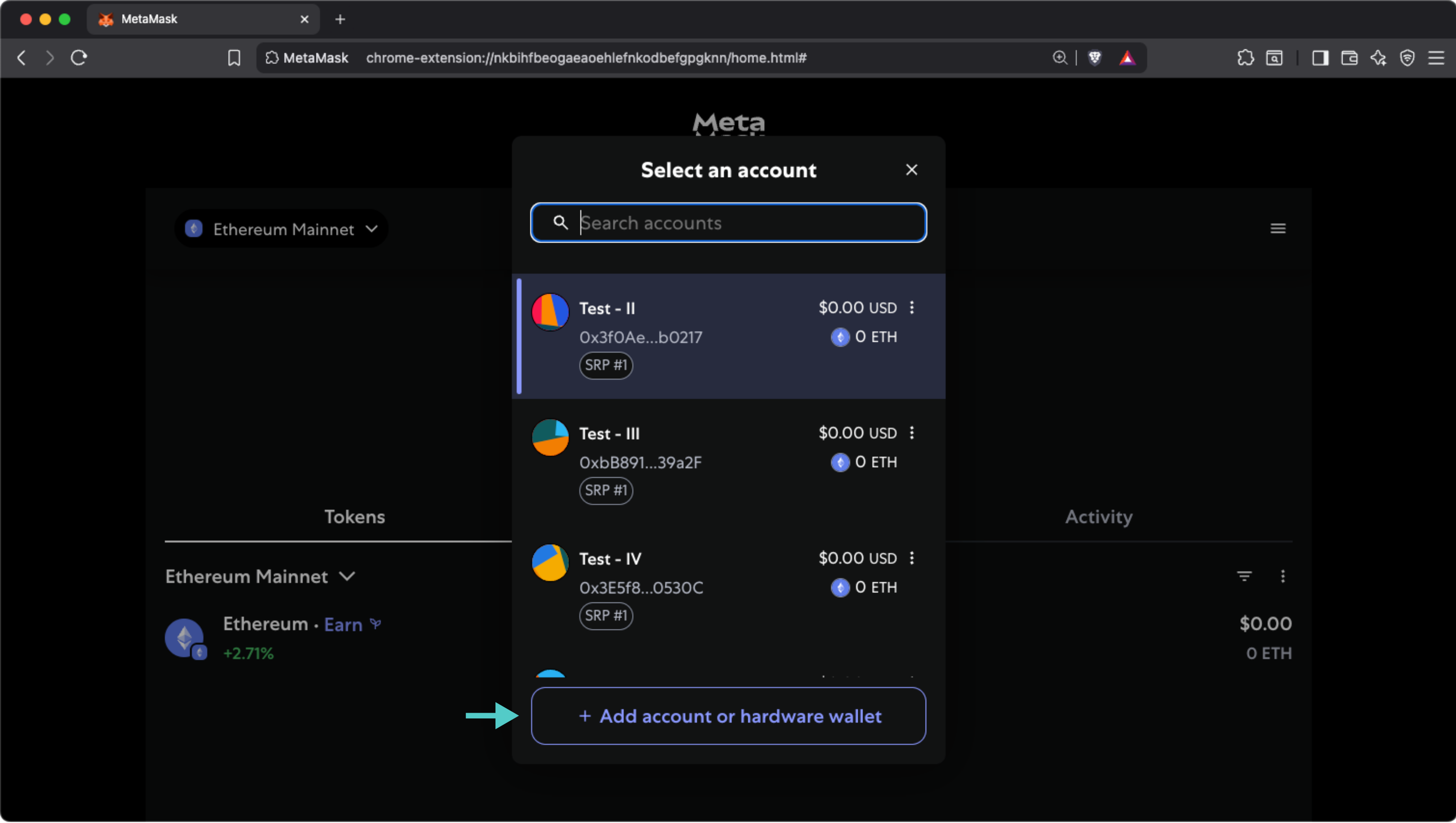Image resolution: width=1456 pixels, height=823 pixels.
Task: Click the Earn link next to Ethereum
Action: pyautogui.click(x=343, y=625)
